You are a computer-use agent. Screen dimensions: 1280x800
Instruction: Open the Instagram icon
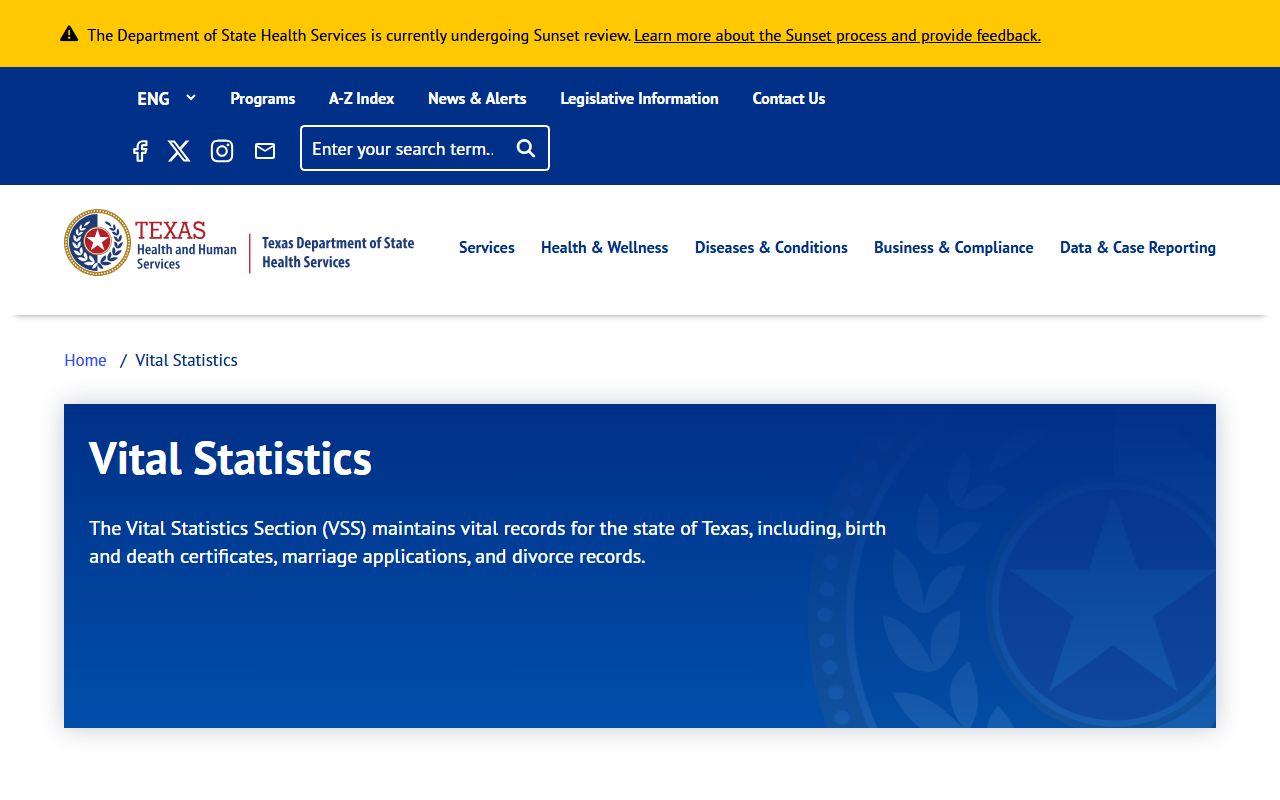pyautogui.click(x=222, y=151)
